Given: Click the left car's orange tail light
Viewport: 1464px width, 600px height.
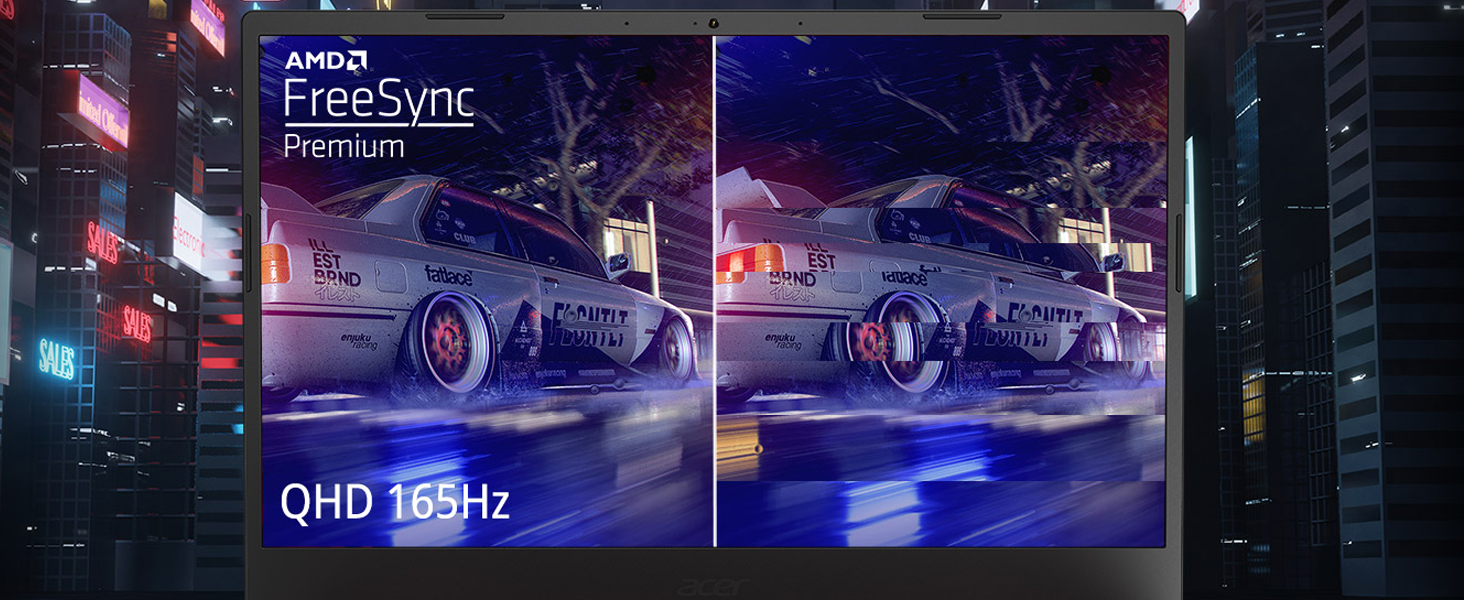Looking at the screenshot, I should (275, 263).
